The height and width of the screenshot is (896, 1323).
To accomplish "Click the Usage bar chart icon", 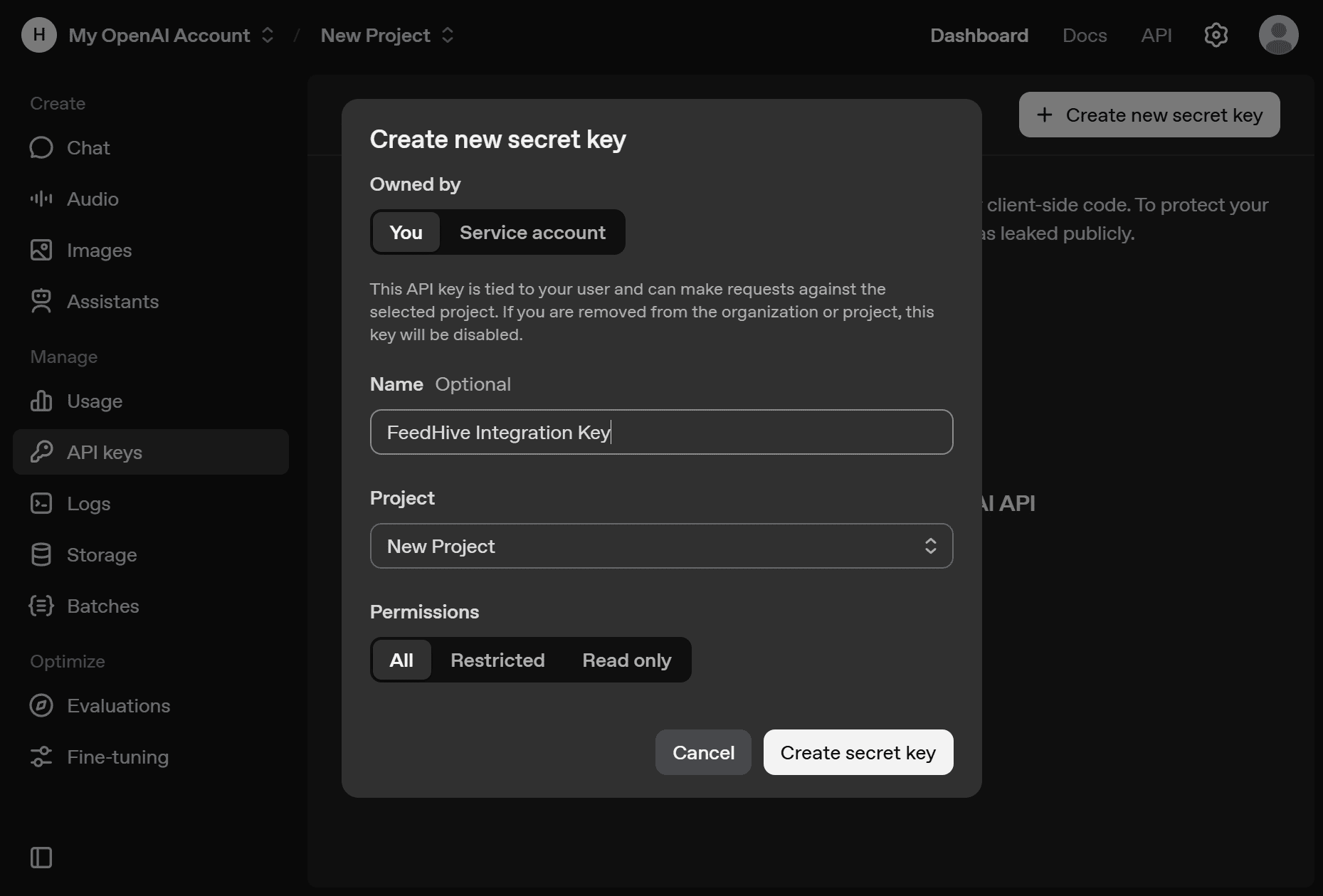I will 41,401.
